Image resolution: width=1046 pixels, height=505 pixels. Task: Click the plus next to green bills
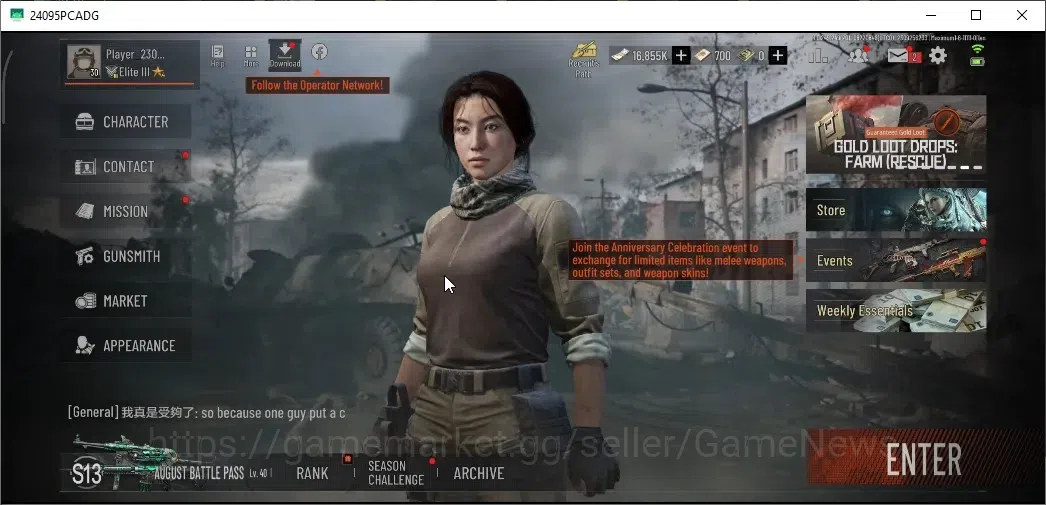click(778, 55)
